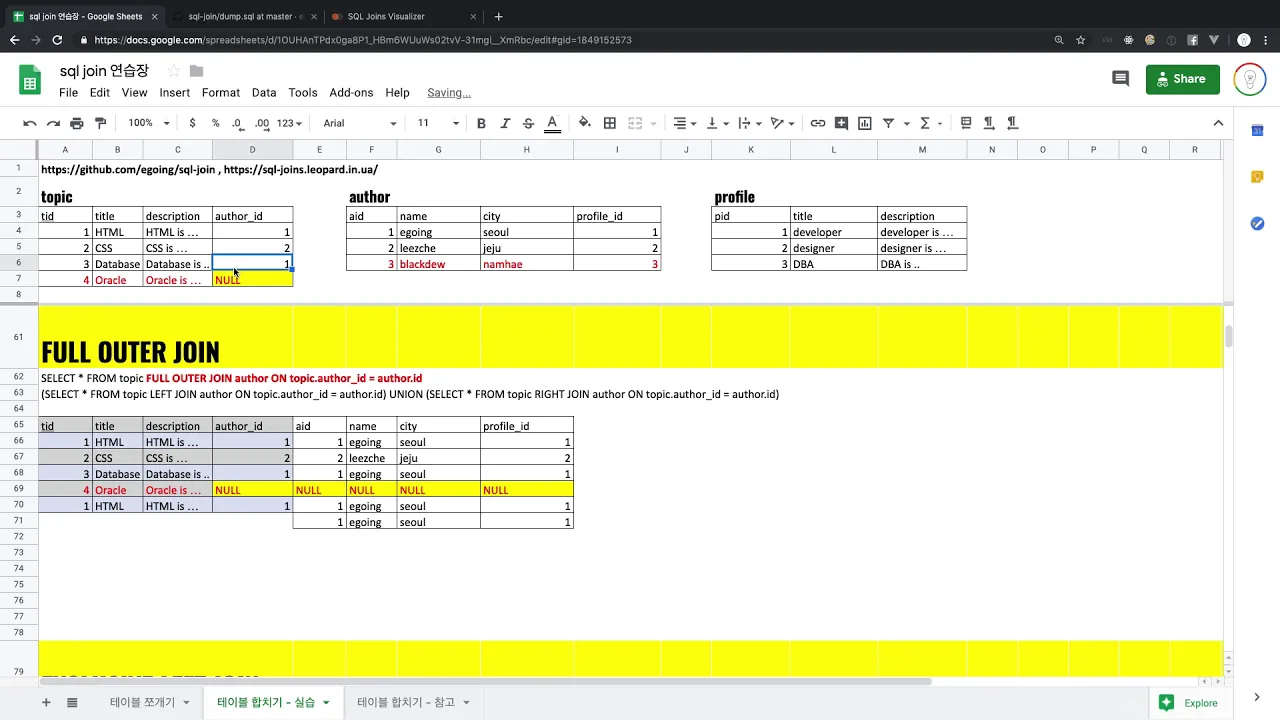Toggle italic formatting
The width and height of the screenshot is (1280, 720).
(x=505, y=123)
